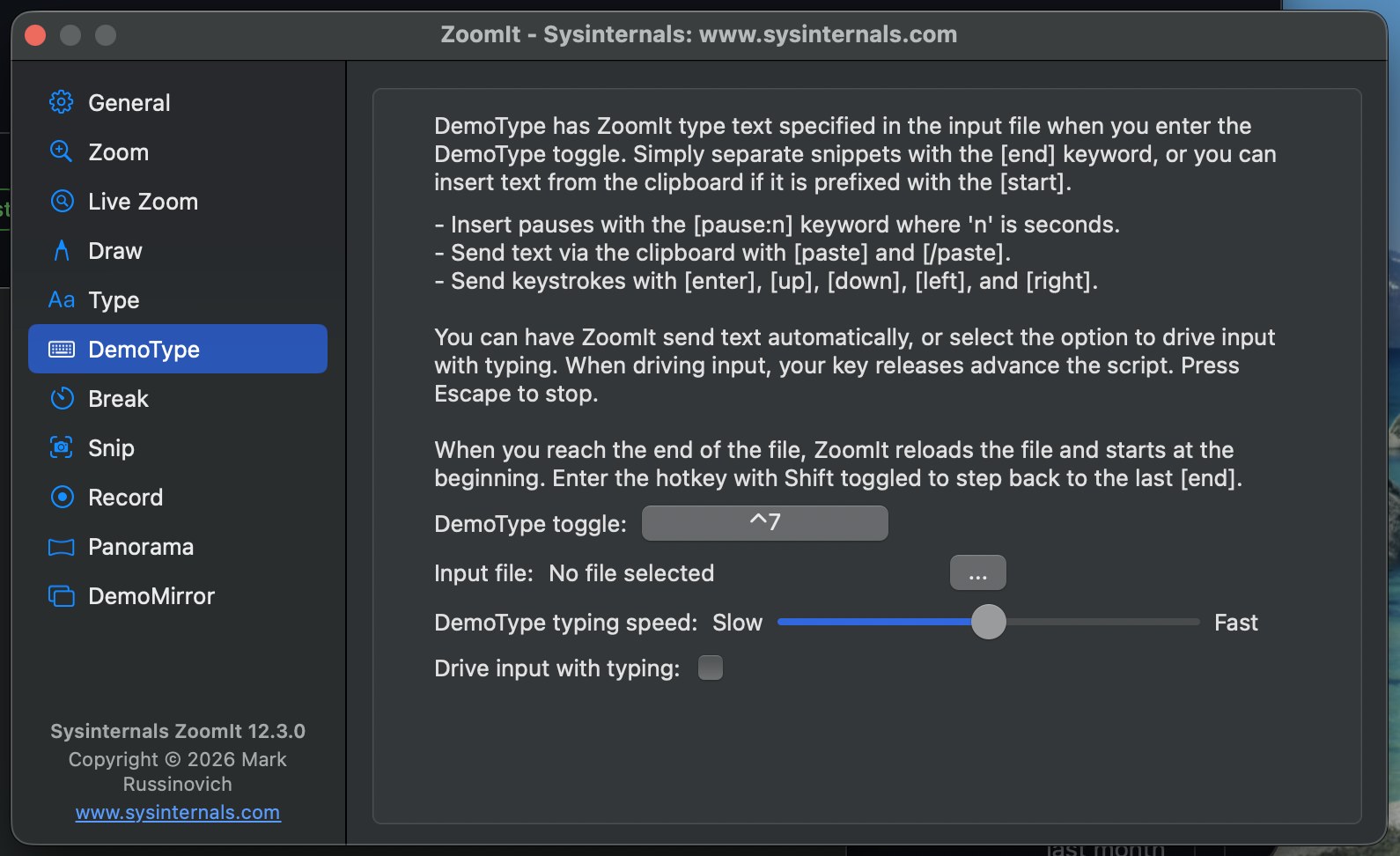Select the Zoom magnifier icon
The image size is (1400, 856).
point(61,151)
